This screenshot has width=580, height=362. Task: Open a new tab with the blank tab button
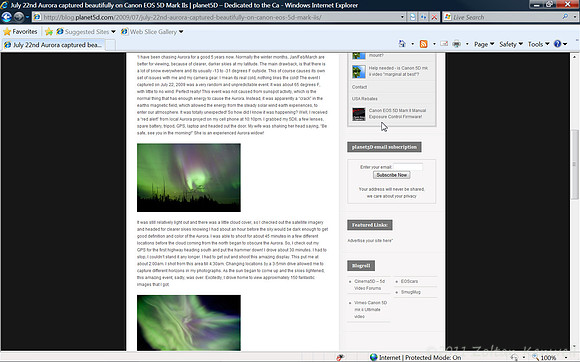[x=110, y=45]
